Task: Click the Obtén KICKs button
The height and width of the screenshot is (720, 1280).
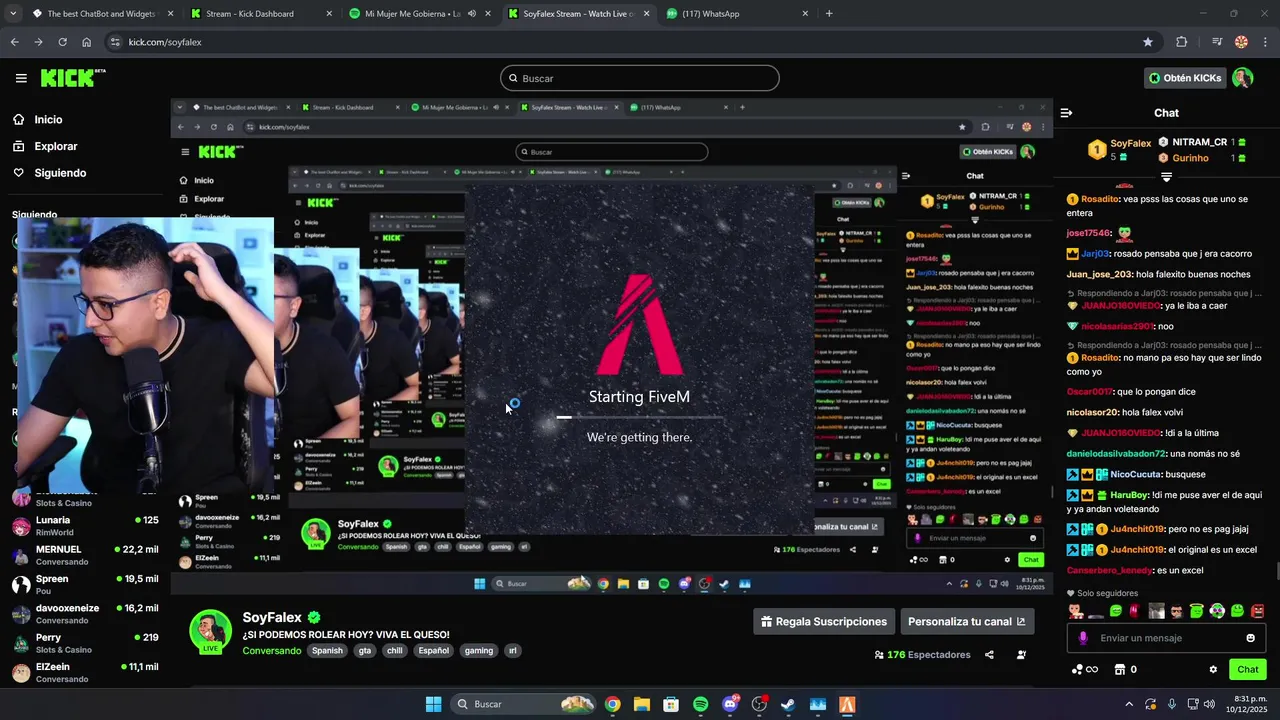Action: [1185, 78]
